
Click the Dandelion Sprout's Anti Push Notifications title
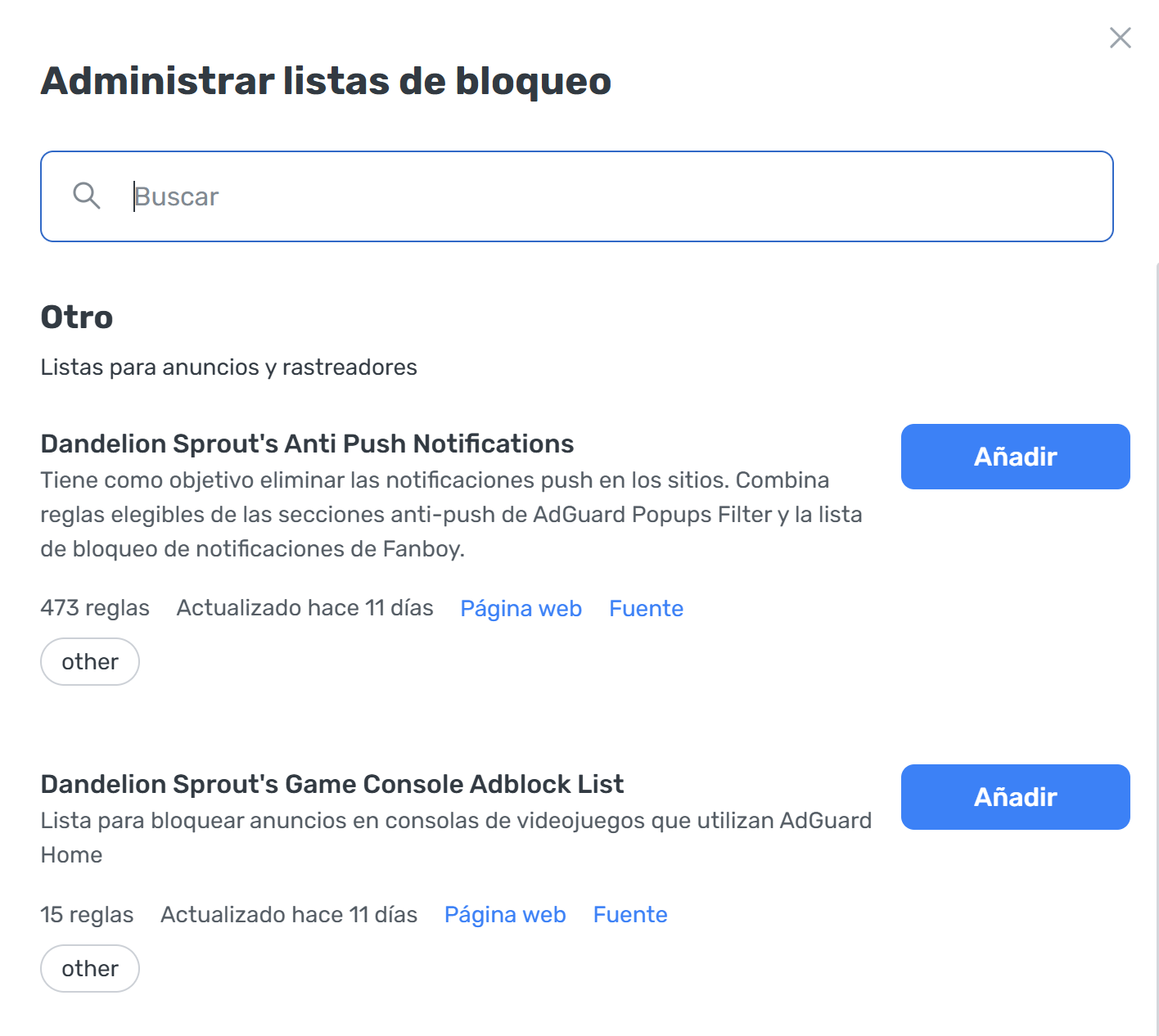(307, 444)
